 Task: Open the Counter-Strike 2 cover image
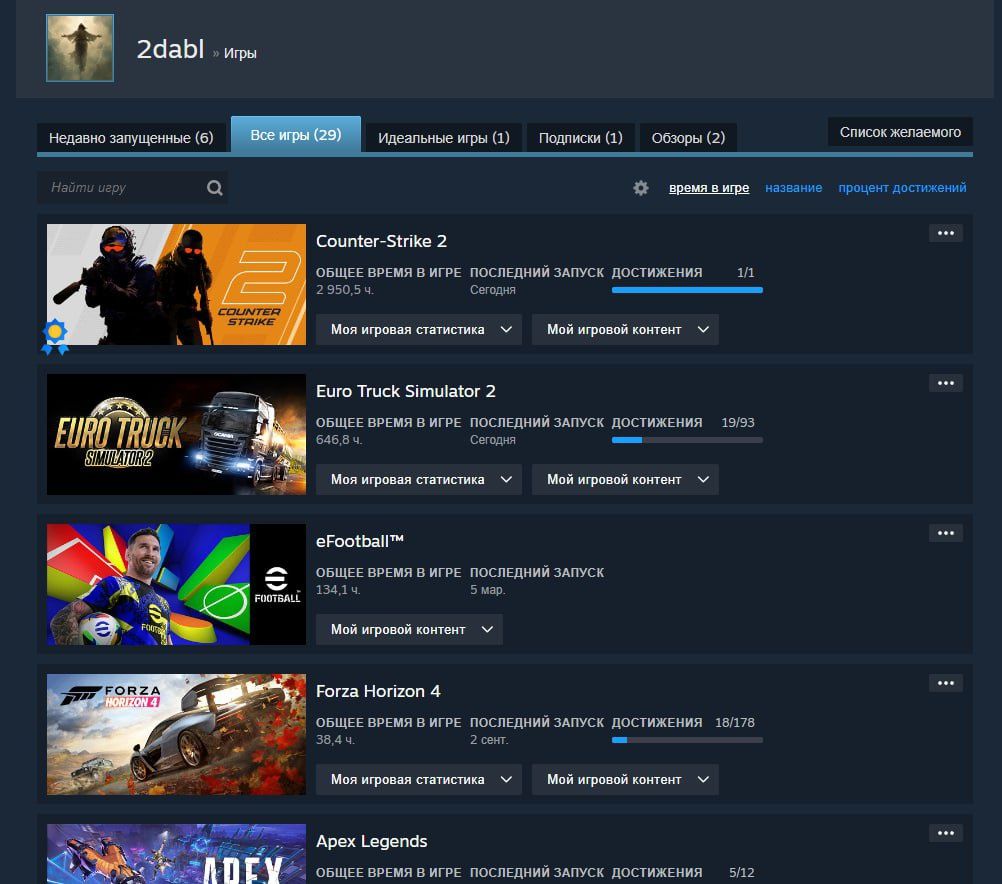(176, 284)
